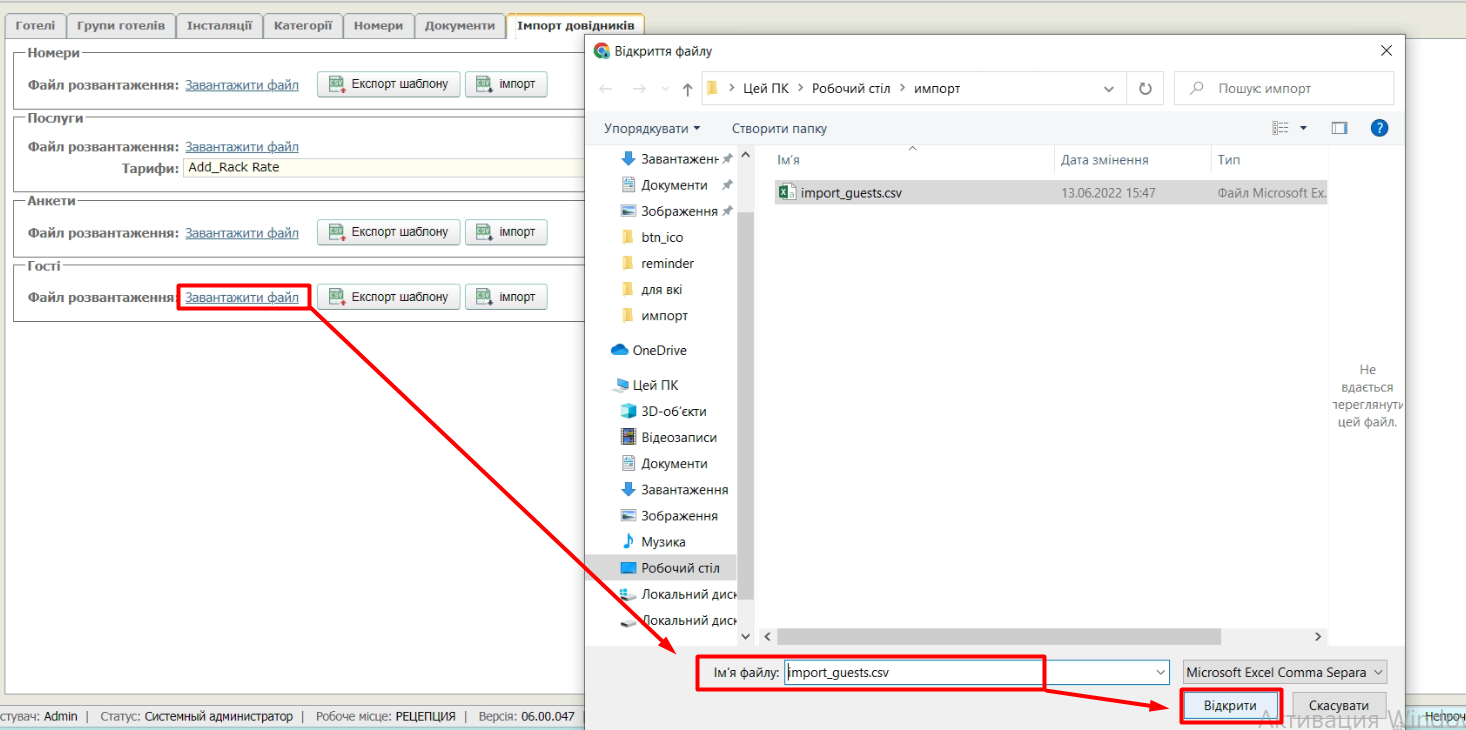Open the Документи tab
Image resolution: width=1466 pixels, height=730 pixels.
(x=459, y=26)
